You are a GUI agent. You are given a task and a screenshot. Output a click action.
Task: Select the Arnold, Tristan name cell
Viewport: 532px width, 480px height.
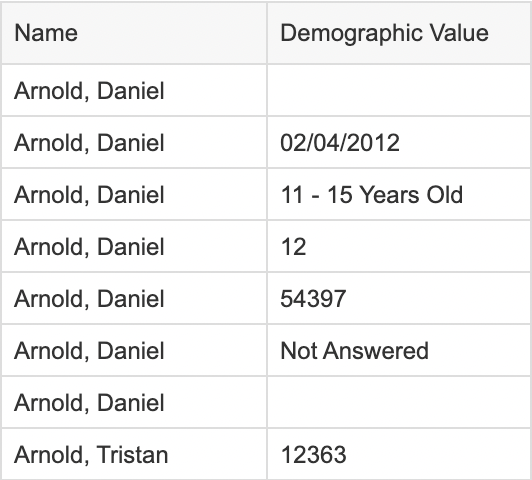click(x=134, y=454)
